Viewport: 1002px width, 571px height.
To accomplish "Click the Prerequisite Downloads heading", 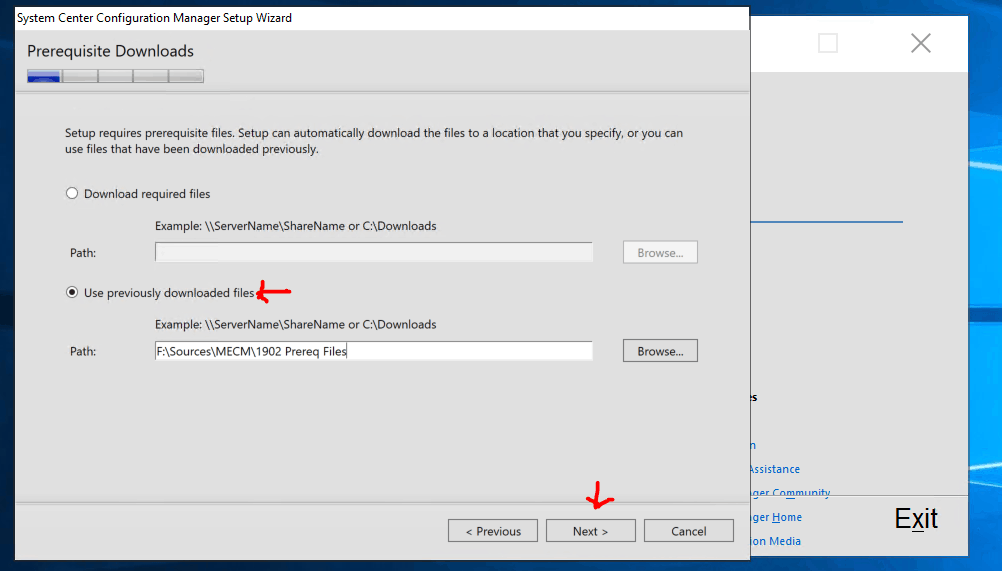I will click(x=111, y=51).
